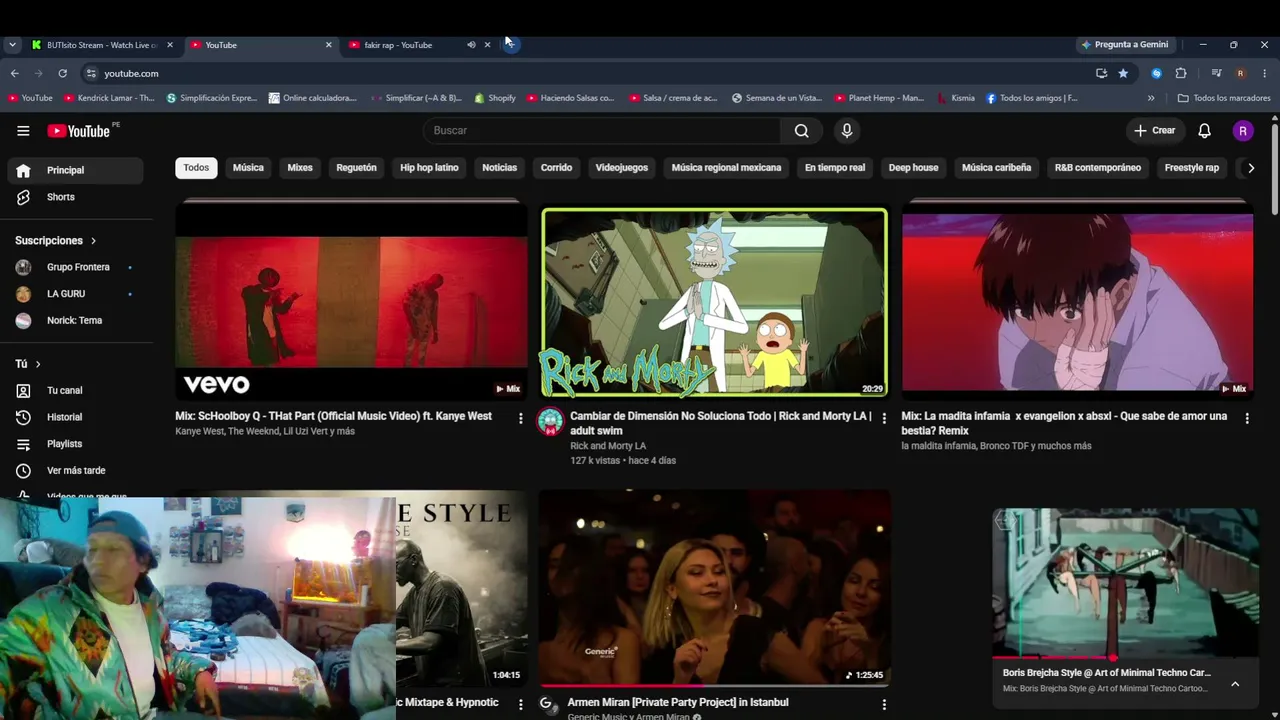Click the title "Armen Miran [Private Party Project] in Istanbul"
Image resolution: width=1280 pixels, height=720 pixels.
678,703
